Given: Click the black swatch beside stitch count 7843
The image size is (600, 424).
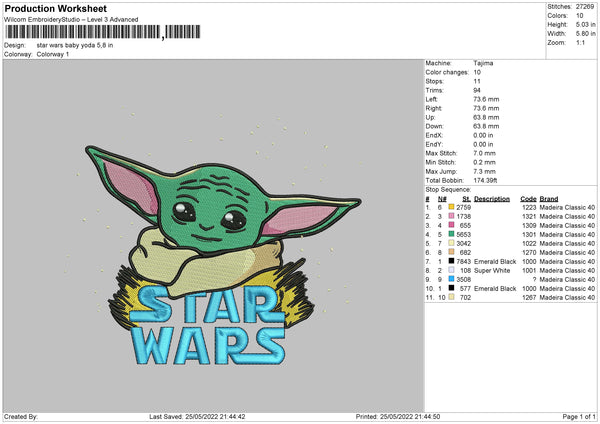Looking at the screenshot, I should coord(451,261).
